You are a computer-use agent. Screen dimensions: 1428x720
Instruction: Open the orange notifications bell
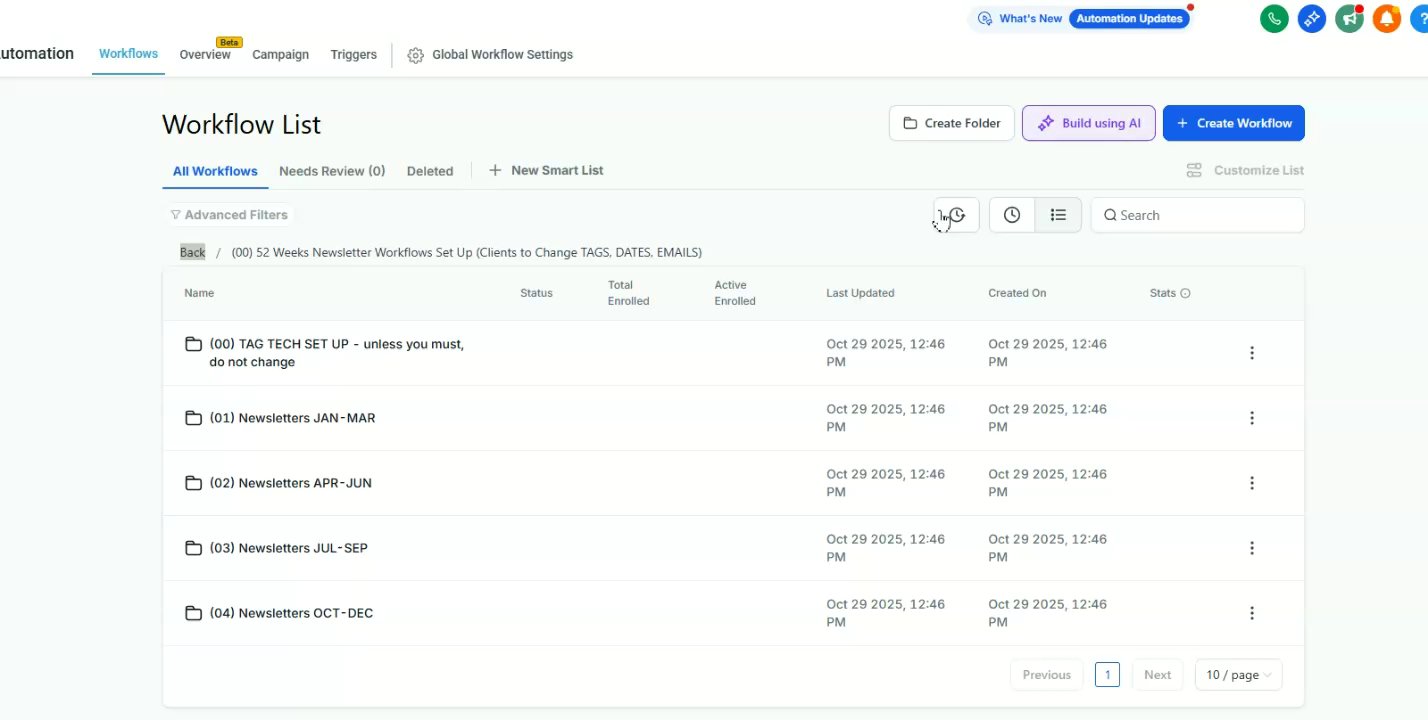click(x=1386, y=18)
